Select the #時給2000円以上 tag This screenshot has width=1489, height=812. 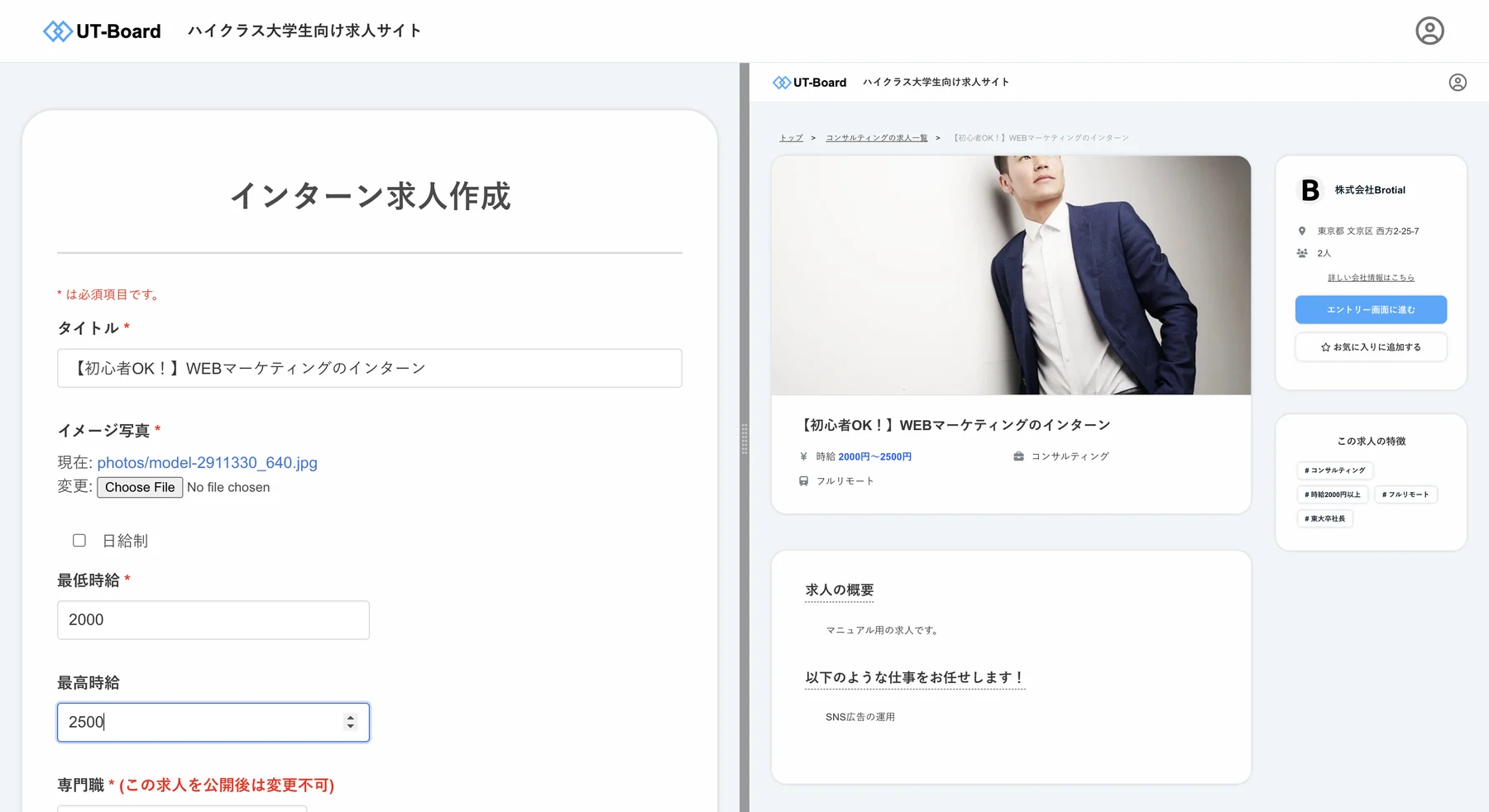[1333, 494]
